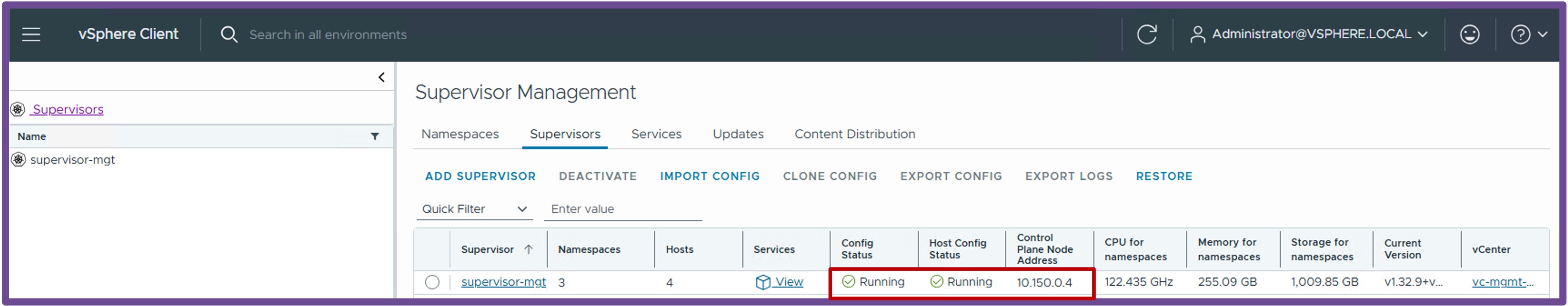Switch to the Services tab
This screenshot has width=1568, height=306.
point(656,134)
